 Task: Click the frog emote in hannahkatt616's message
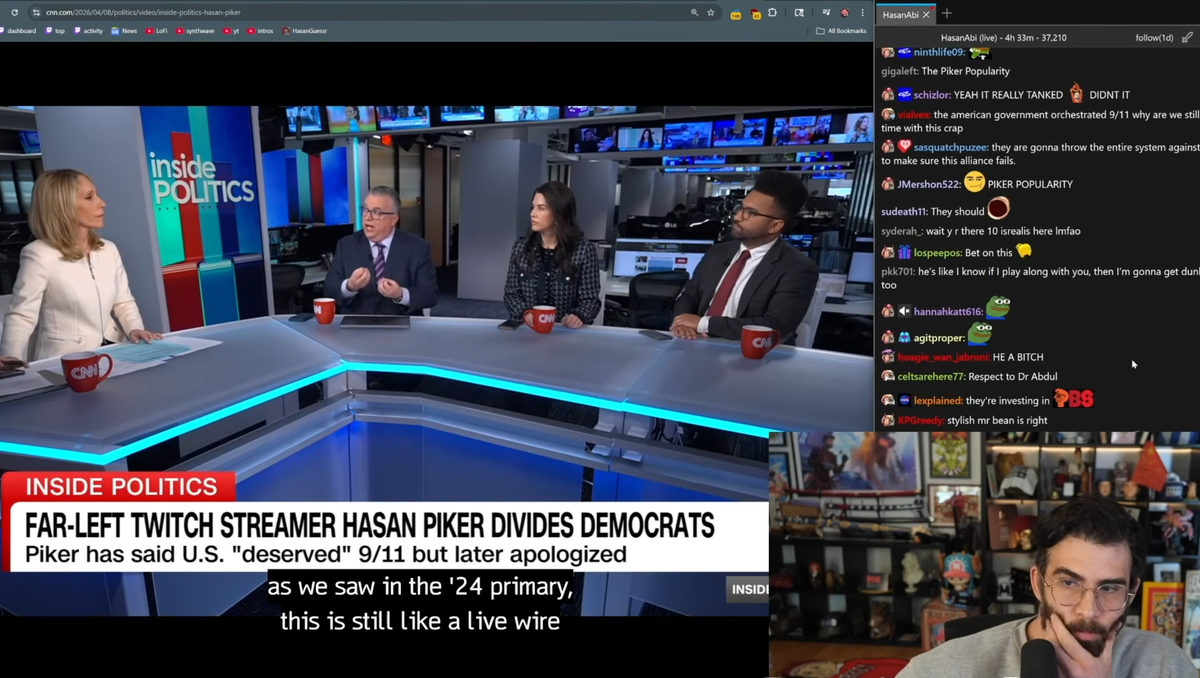pos(997,308)
